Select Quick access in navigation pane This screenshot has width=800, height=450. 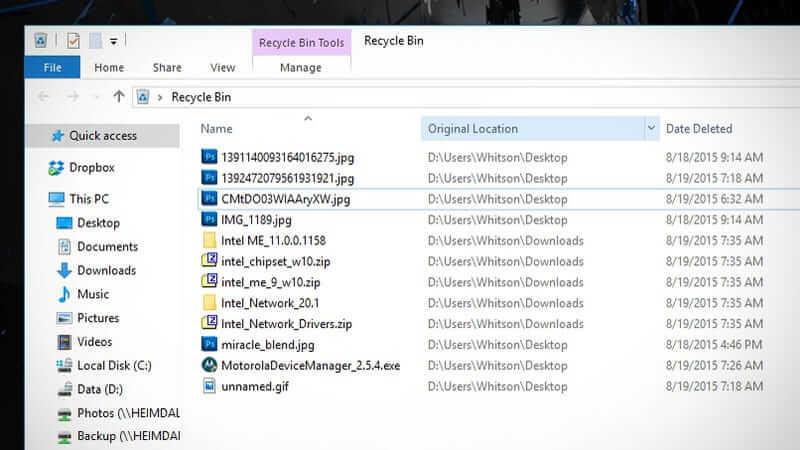[x=103, y=136]
